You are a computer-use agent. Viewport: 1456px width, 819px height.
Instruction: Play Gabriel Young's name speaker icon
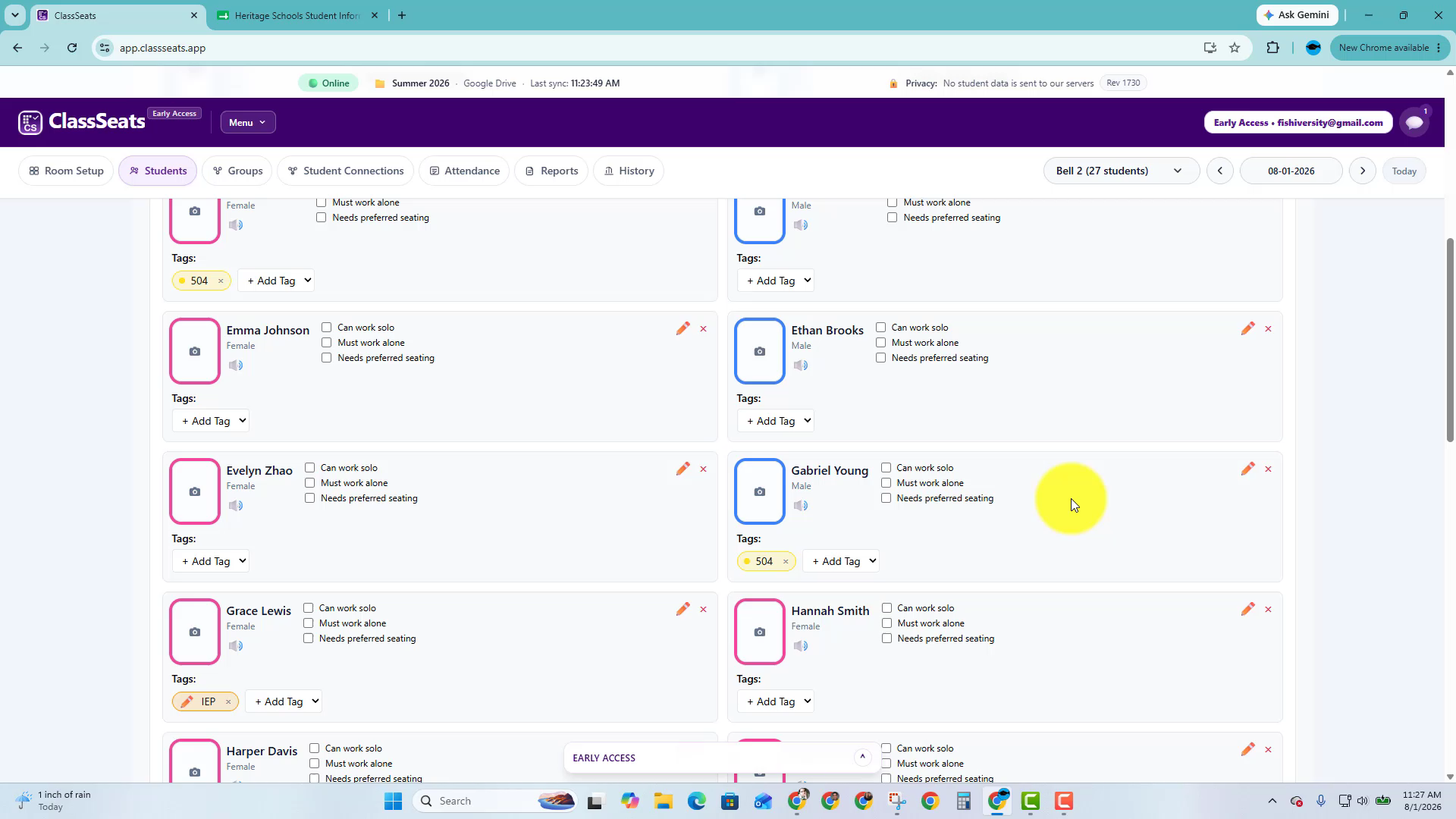click(801, 506)
